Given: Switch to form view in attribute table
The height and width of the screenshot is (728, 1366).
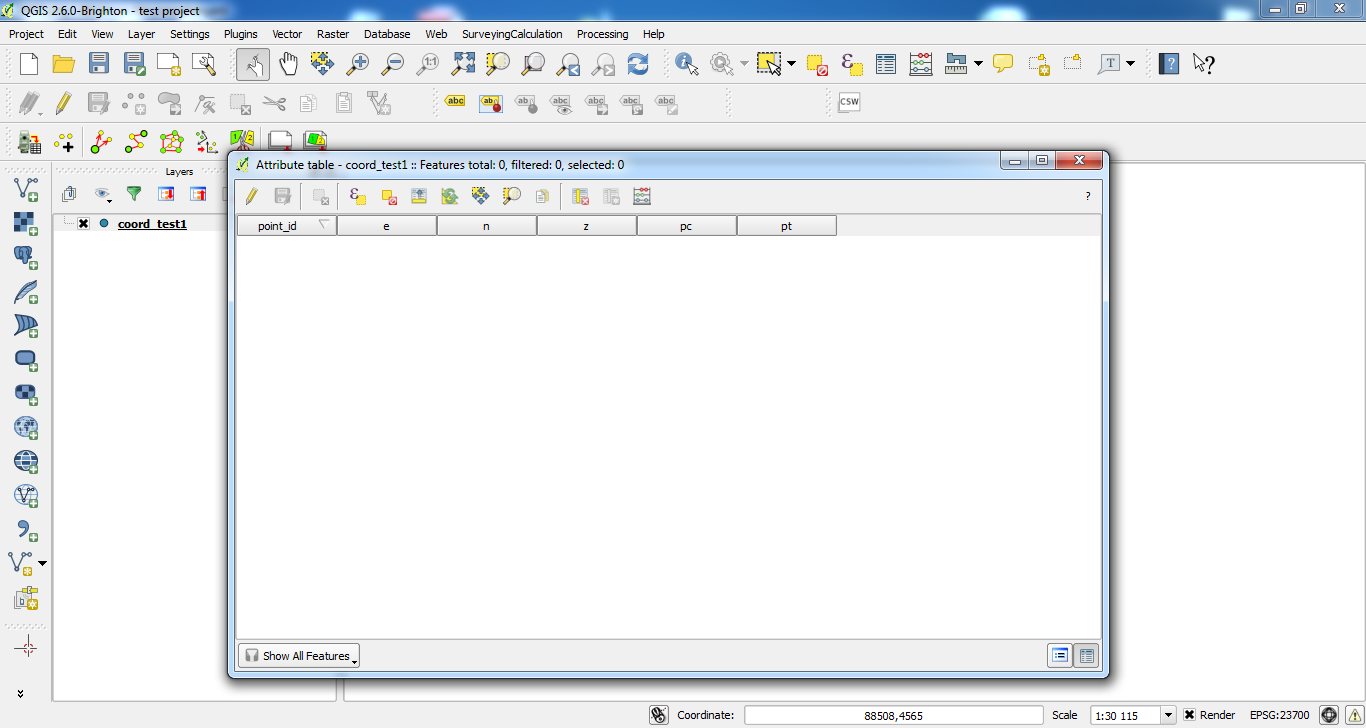Looking at the screenshot, I should tap(1086, 656).
